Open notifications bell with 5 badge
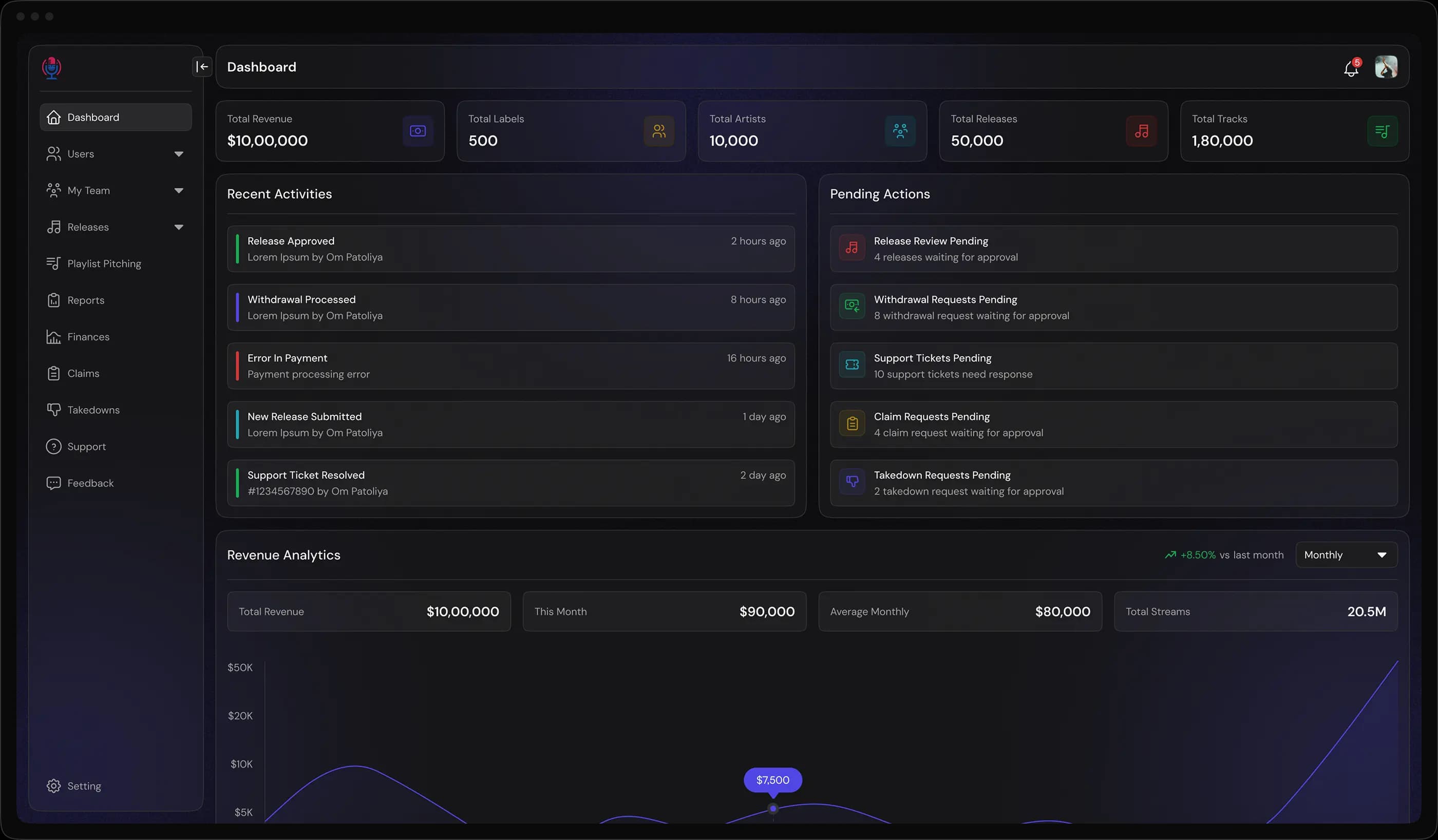Image resolution: width=1438 pixels, height=840 pixels. click(1351, 67)
